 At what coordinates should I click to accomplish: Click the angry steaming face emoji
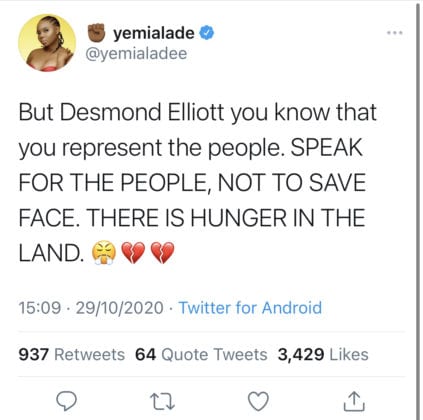(104, 252)
